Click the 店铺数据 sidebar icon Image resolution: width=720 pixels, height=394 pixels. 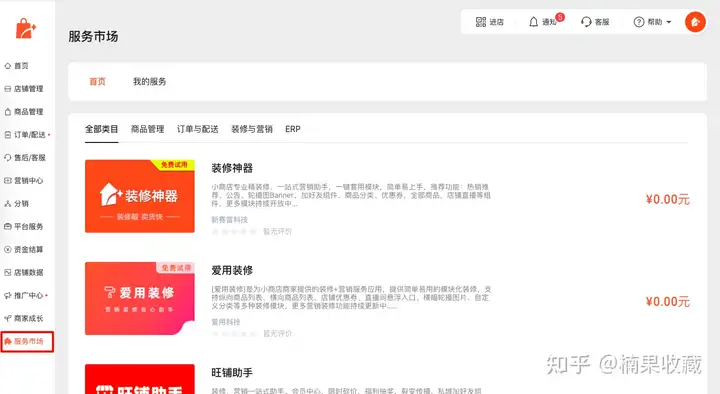tap(8, 272)
